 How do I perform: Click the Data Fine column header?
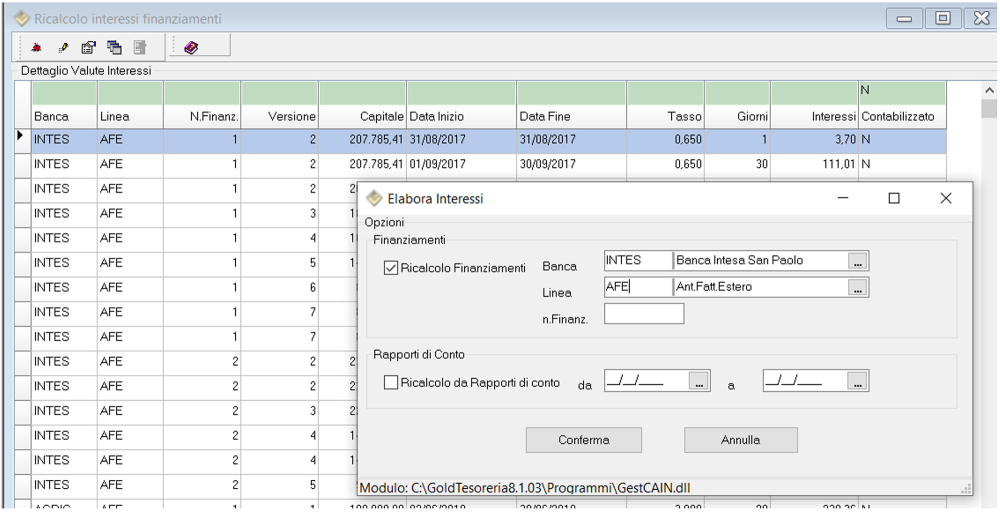tap(571, 117)
